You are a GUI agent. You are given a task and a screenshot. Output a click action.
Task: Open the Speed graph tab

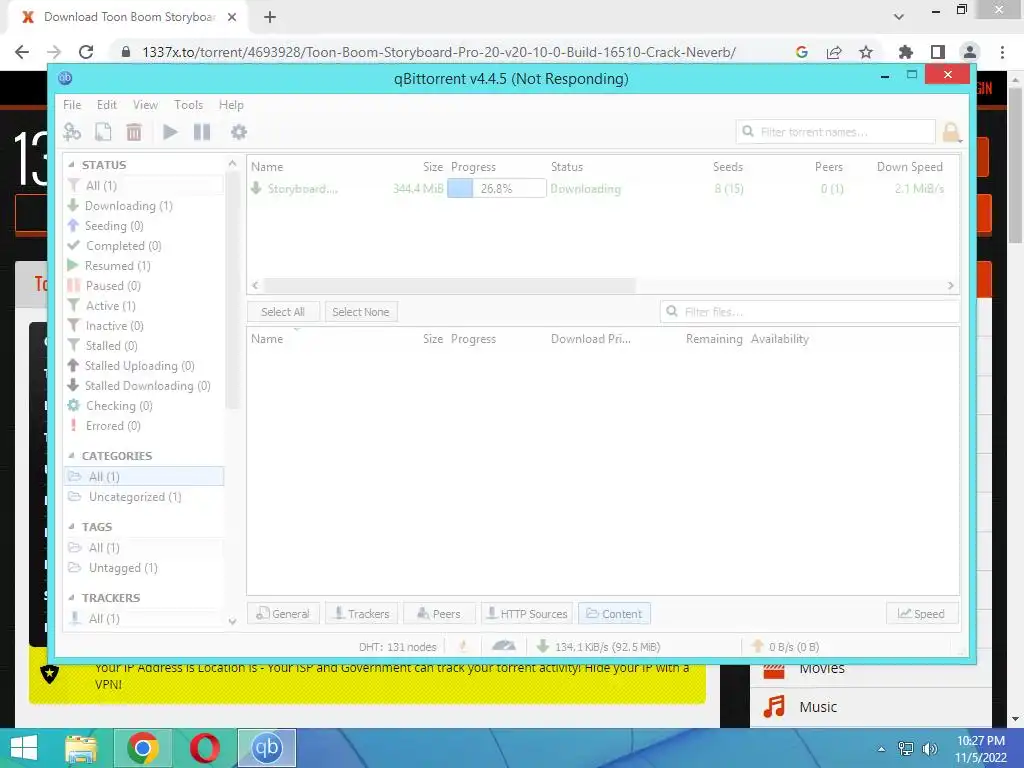[x=921, y=614]
